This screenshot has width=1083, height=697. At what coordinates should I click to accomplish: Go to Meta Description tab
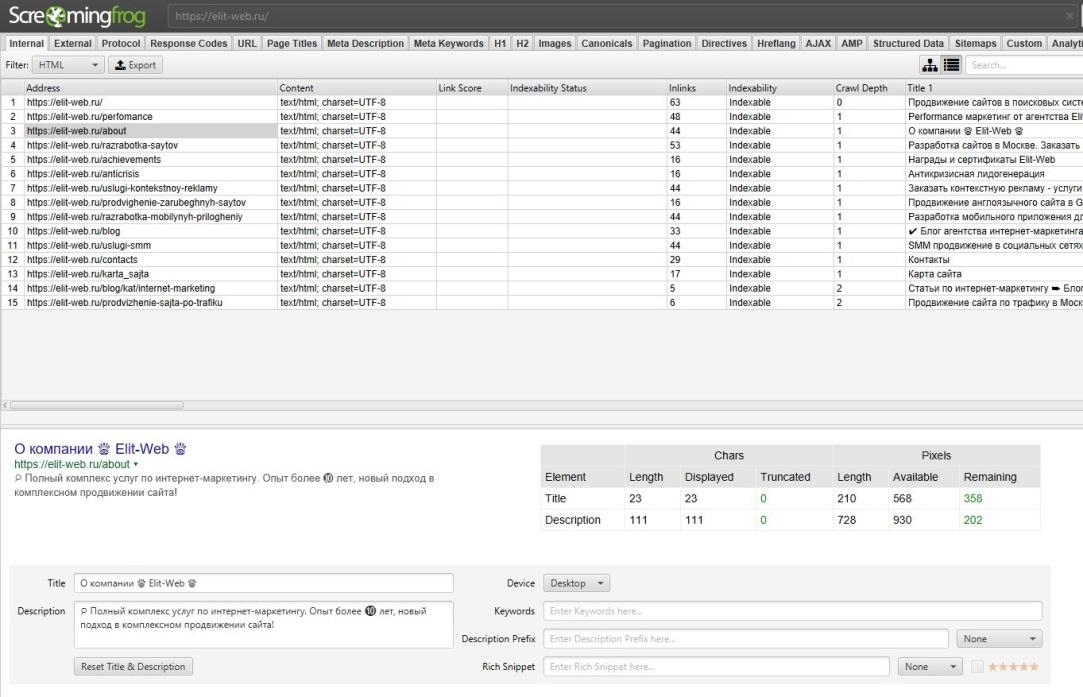(365, 43)
